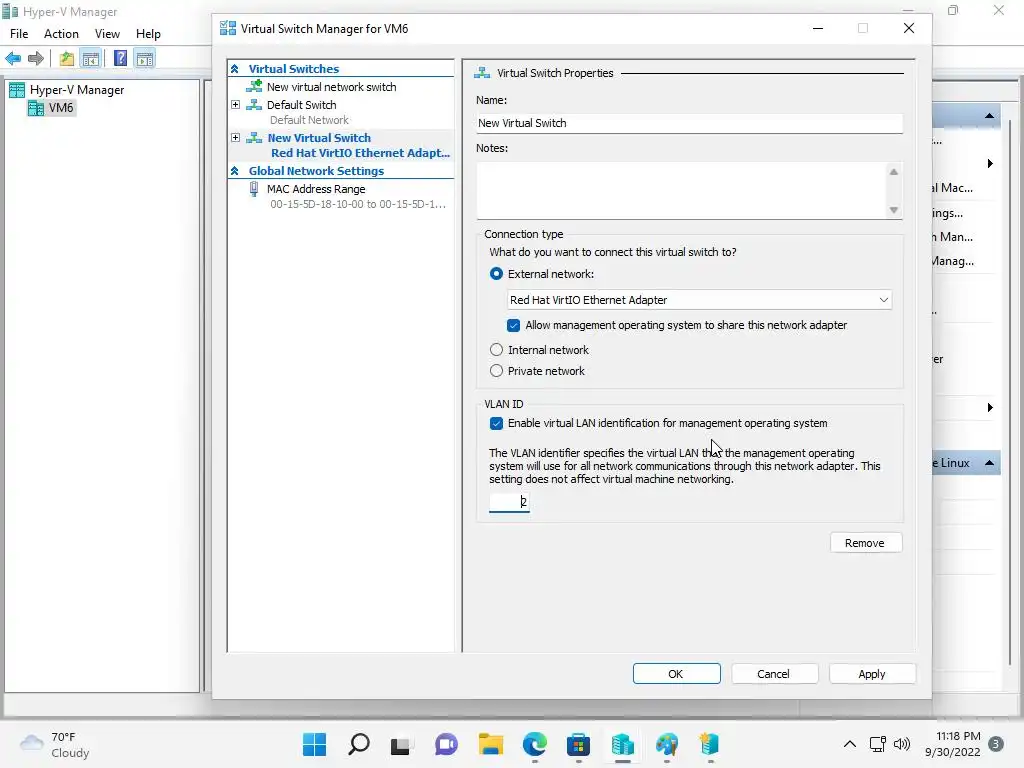This screenshot has width=1024, height=768.
Task: Collapse the Global Network Settings section
Action: click(x=235, y=170)
